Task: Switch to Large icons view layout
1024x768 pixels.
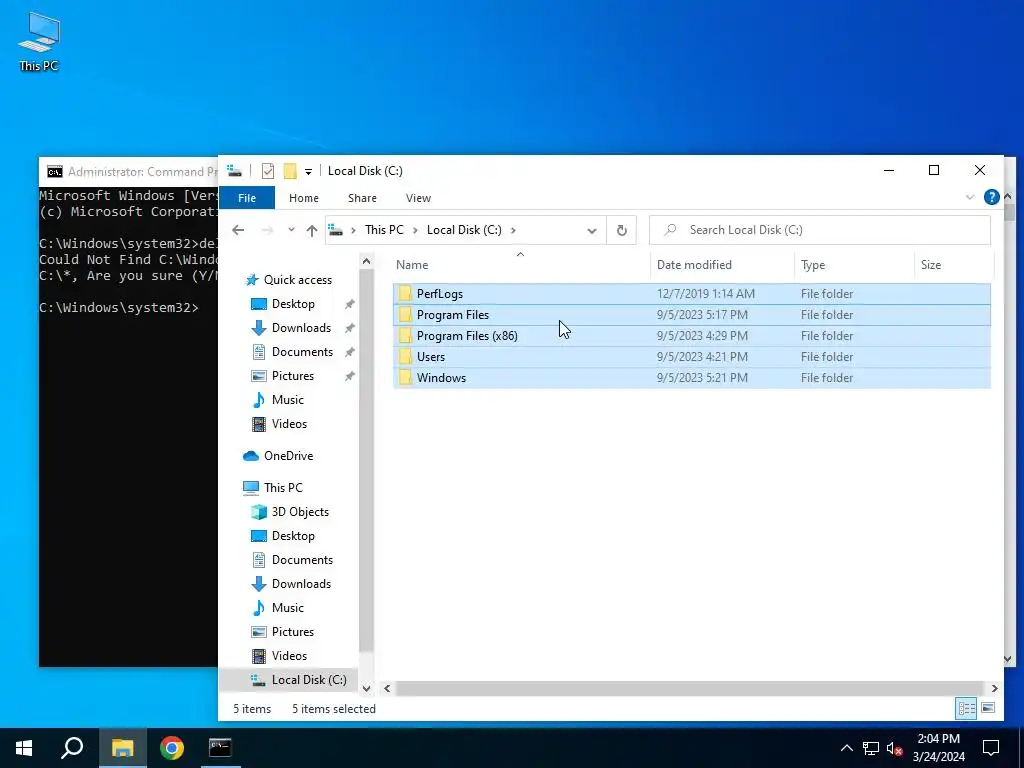Action: (988, 709)
